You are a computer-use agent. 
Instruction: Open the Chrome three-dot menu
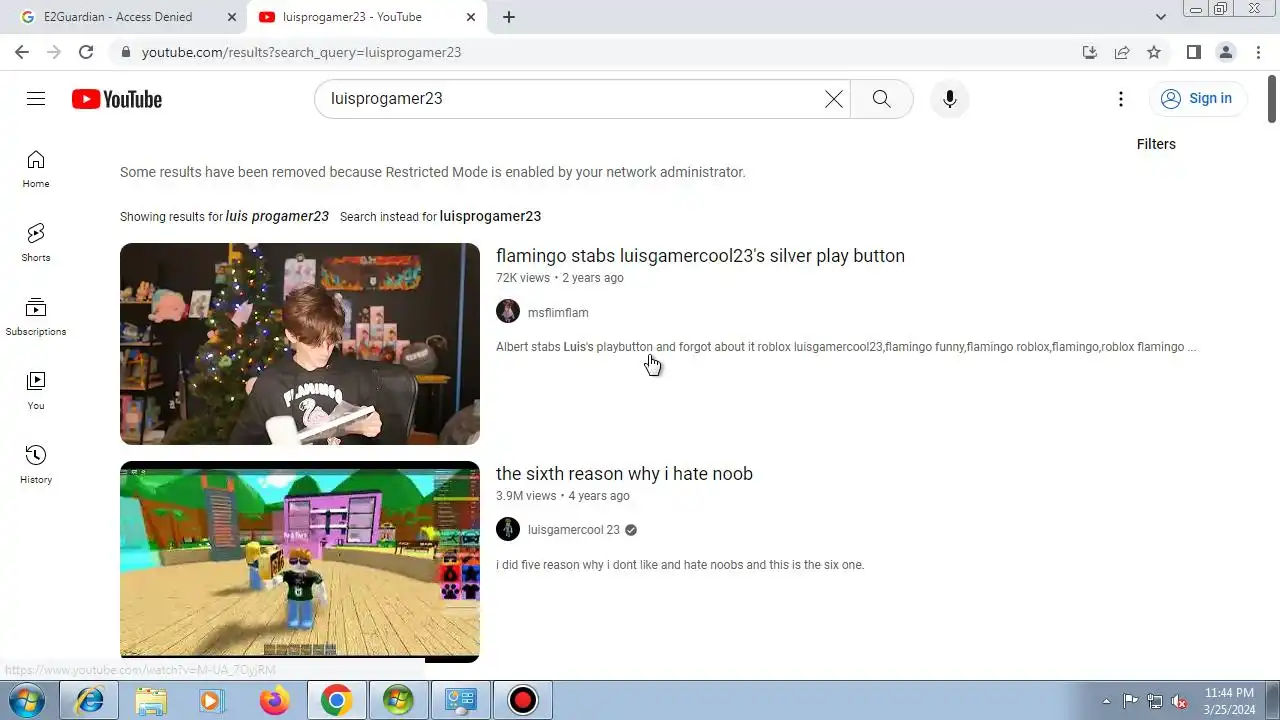click(1258, 52)
